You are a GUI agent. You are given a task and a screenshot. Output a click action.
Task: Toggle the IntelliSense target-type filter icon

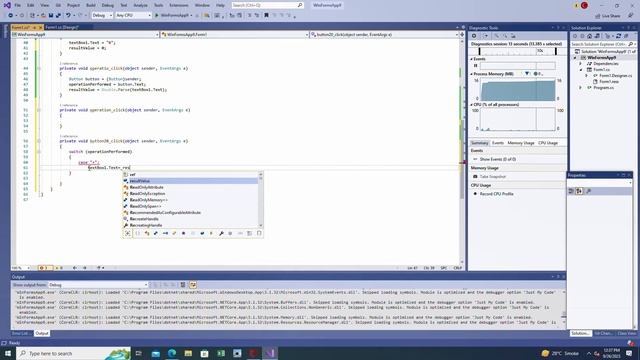[x=128, y=233]
